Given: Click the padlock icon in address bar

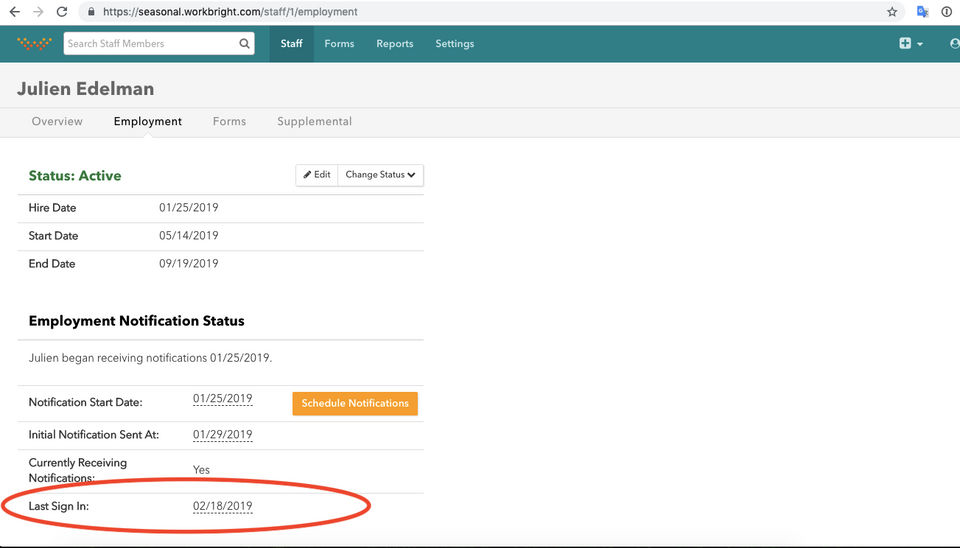Looking at the screenshot, I should coord(91,12).
